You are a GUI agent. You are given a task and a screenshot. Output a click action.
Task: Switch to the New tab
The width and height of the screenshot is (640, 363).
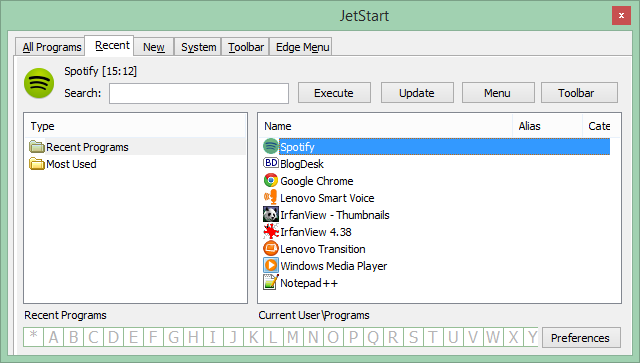pos(153,47)
